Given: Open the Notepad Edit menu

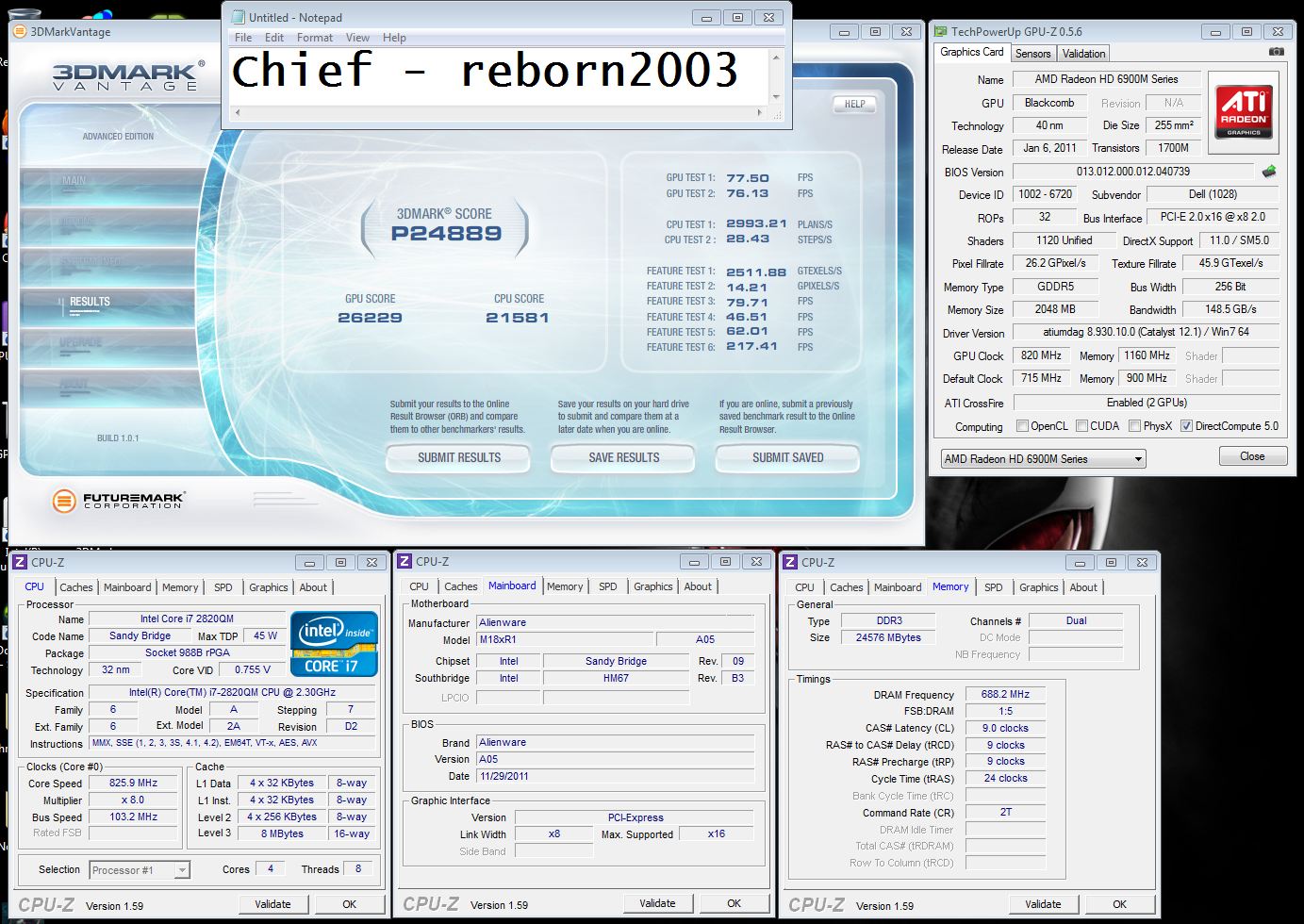Looking at the screenshot, I should 274,38.
